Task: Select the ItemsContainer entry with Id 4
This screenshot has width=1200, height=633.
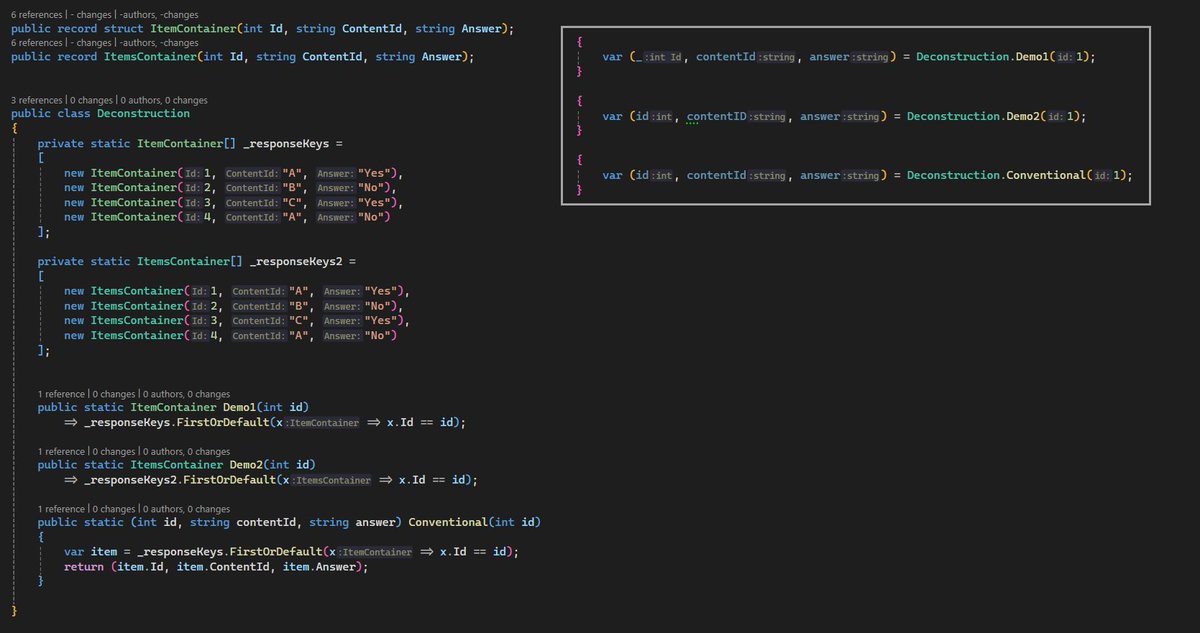Action: click(230, 335)
